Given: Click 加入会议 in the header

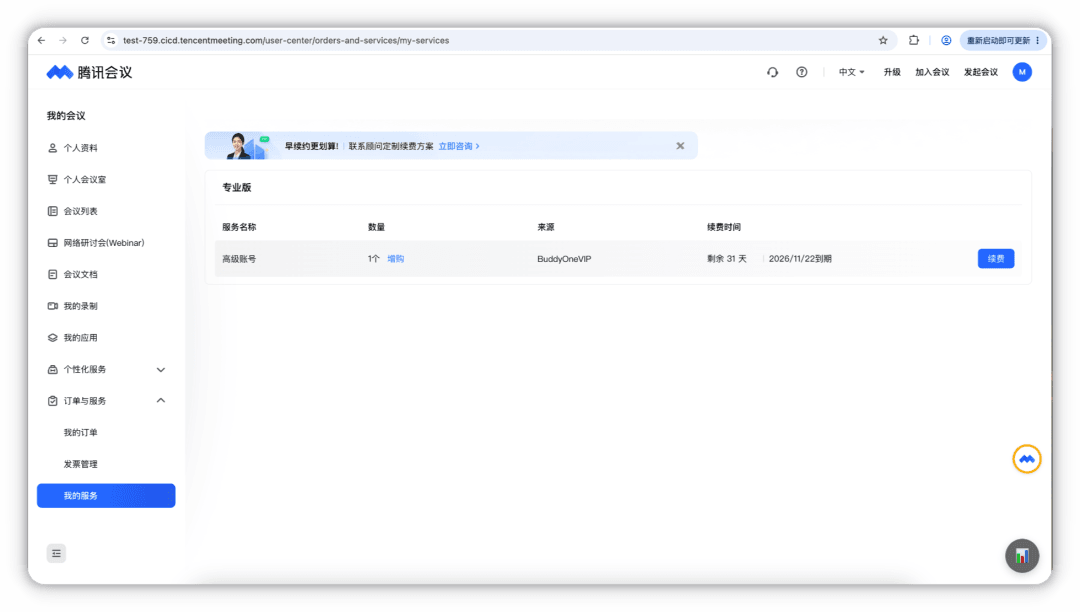Looking at the screenshot, I should coord(932,72).
